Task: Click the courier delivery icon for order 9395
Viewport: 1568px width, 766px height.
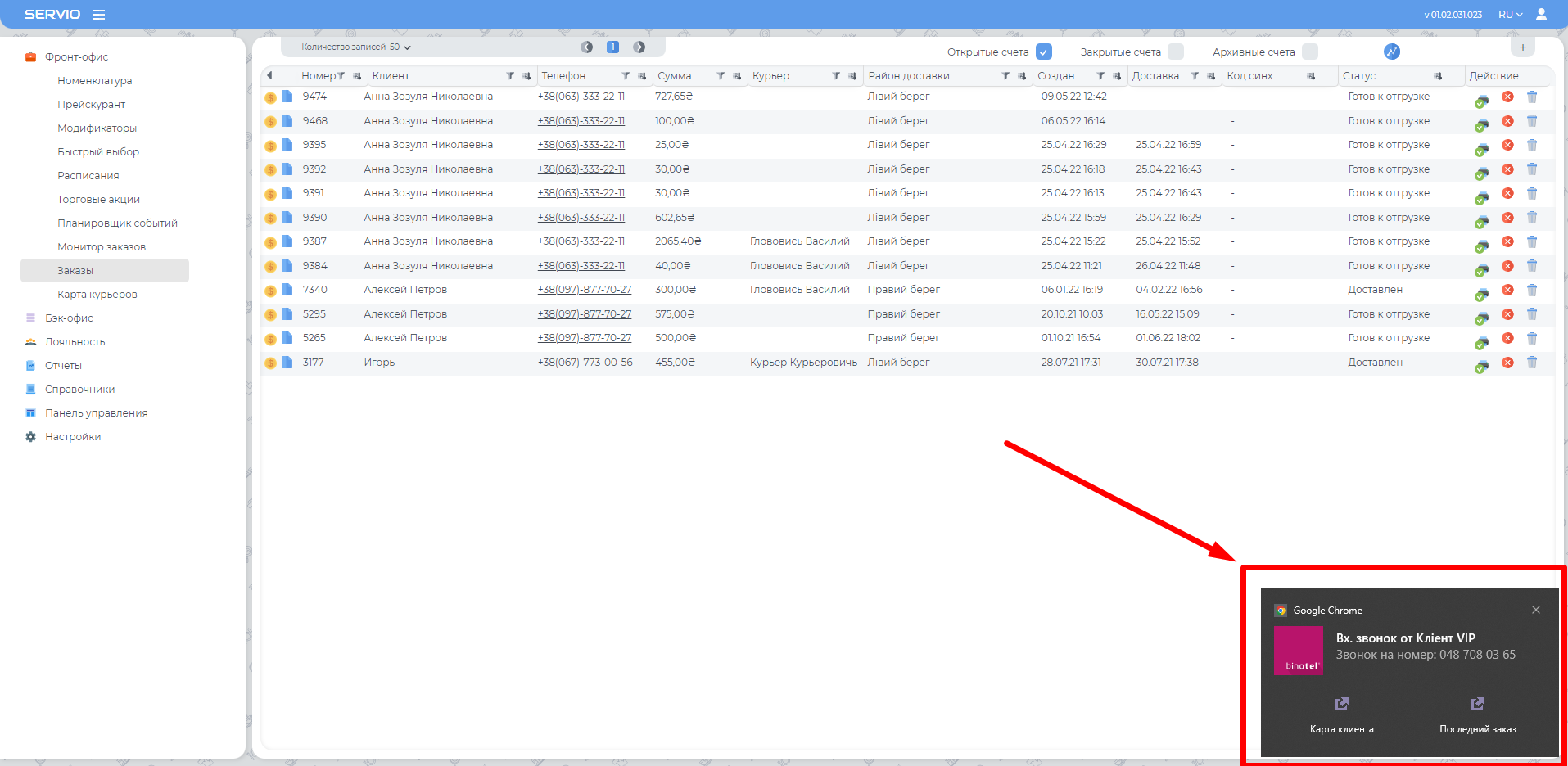Action: 1481,147
